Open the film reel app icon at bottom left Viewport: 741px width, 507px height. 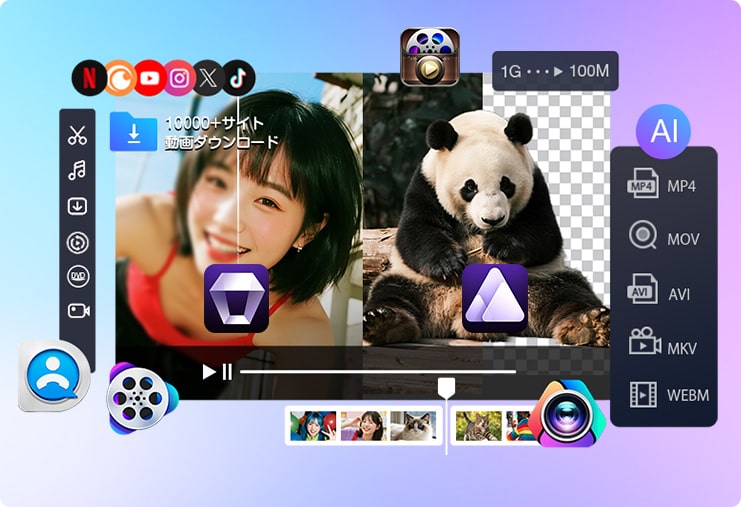(x=139, y=398)
